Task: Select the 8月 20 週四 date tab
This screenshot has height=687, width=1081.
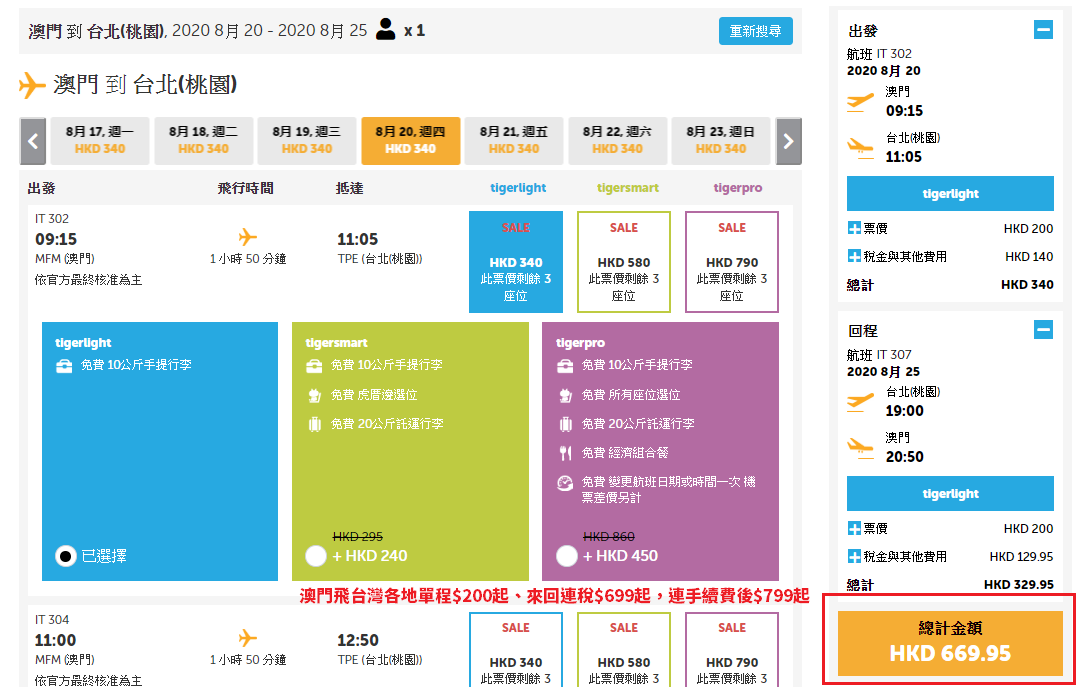Action: pos(410,141)
